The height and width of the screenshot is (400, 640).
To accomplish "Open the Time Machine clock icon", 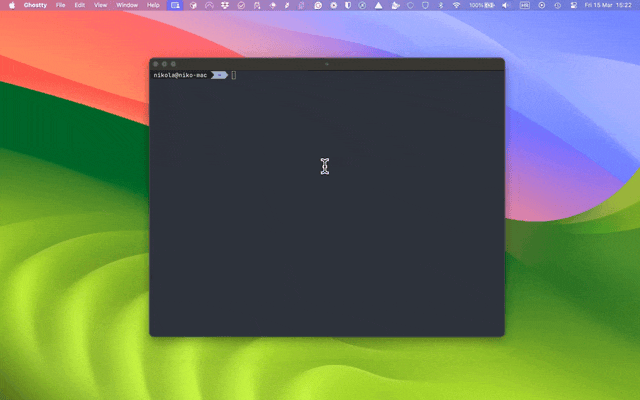I will [558, 5].
